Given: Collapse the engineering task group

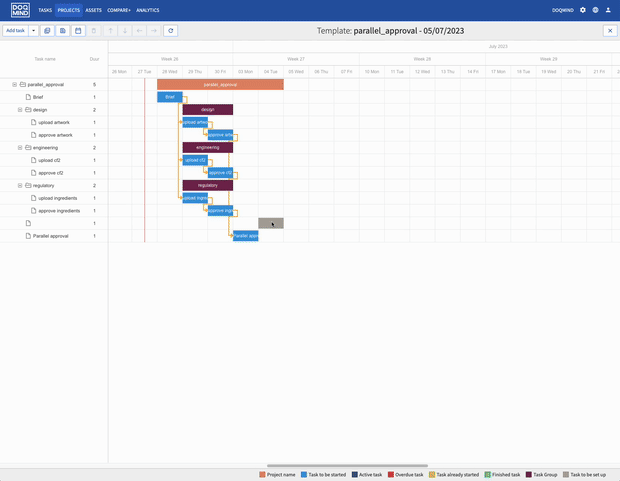Looking at the screenshot, I should click(x=21, y=148).
